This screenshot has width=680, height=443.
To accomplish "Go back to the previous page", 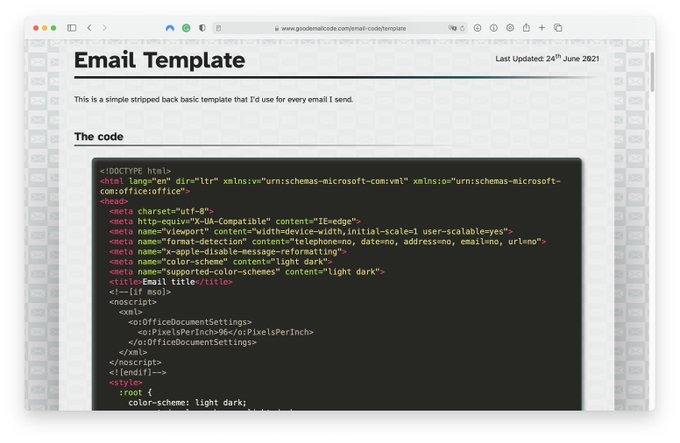I will click(x=89, y=28).
